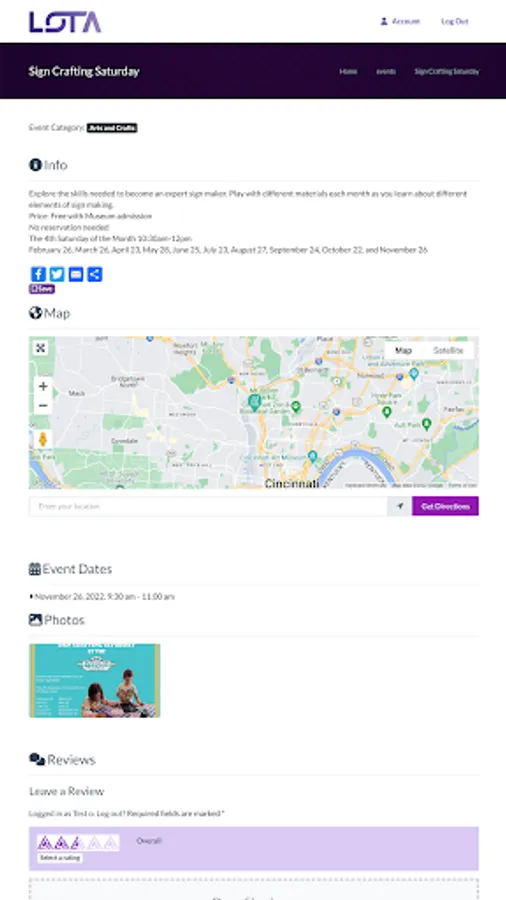Open the general share icon
Screen dimensions: 506x900
tap(95, 274)
